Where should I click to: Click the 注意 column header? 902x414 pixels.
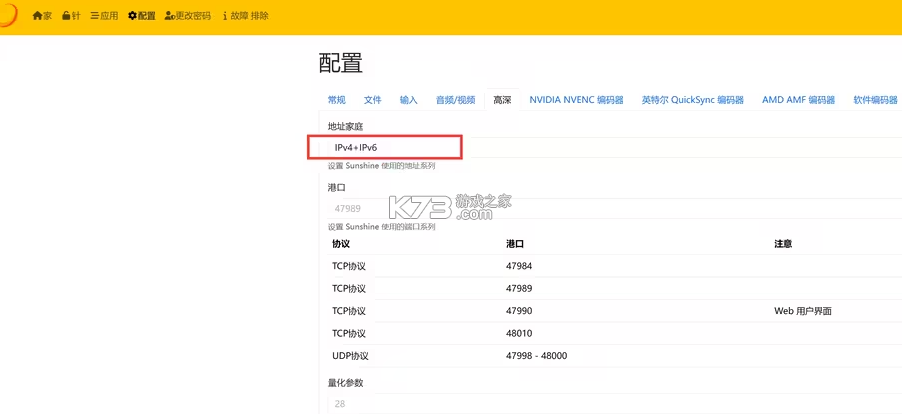click(x=783, y=244)
